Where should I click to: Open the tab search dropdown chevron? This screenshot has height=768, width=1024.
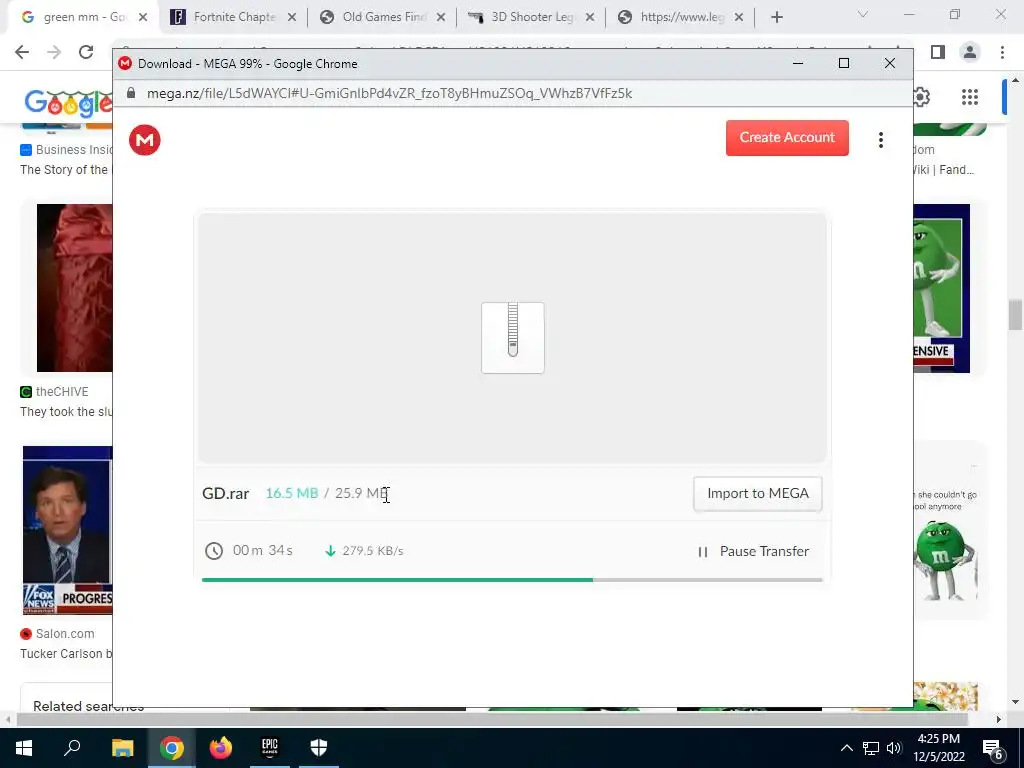pos(863,14)
